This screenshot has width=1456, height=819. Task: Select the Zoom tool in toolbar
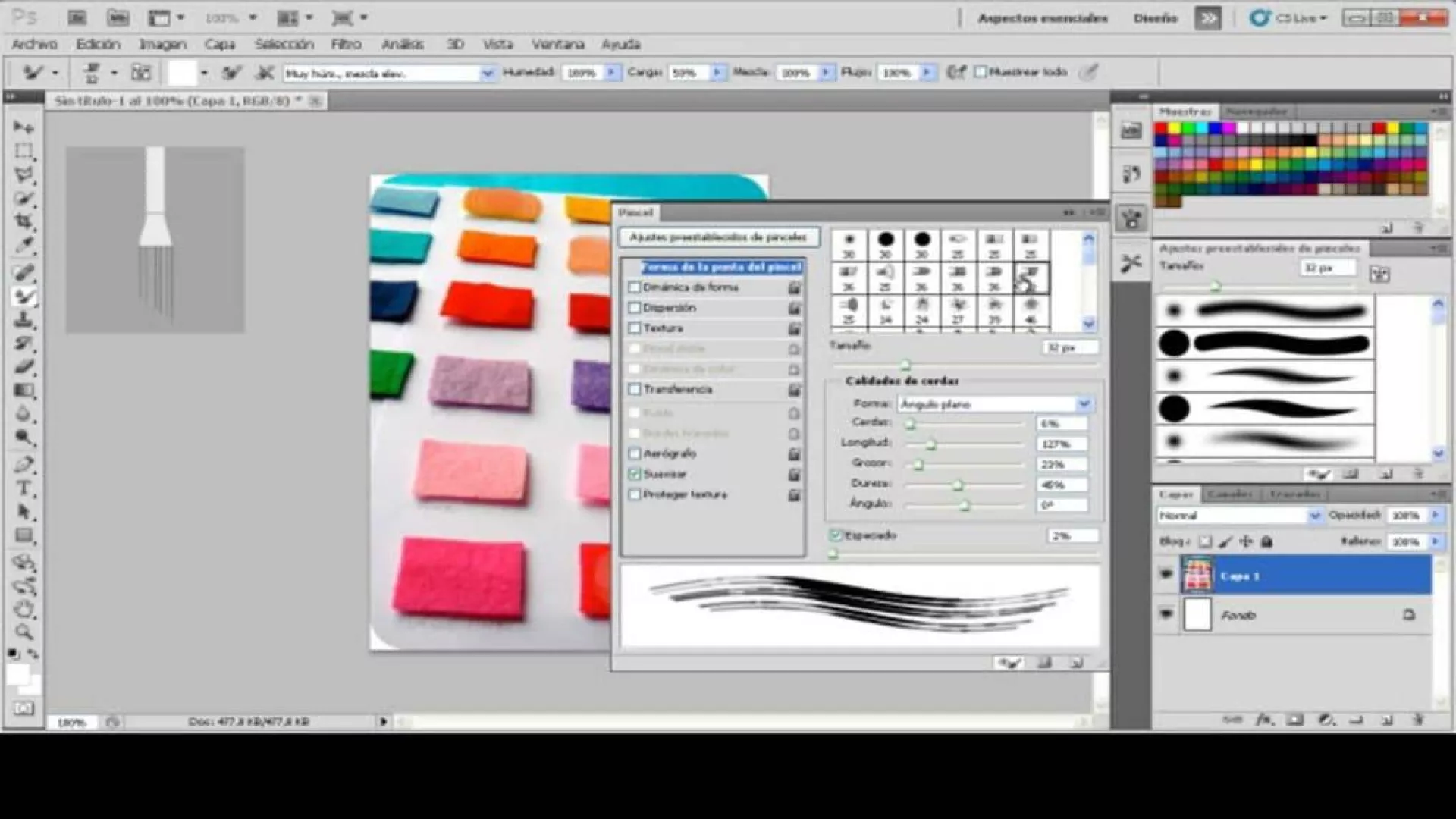(x=24, y=631)
